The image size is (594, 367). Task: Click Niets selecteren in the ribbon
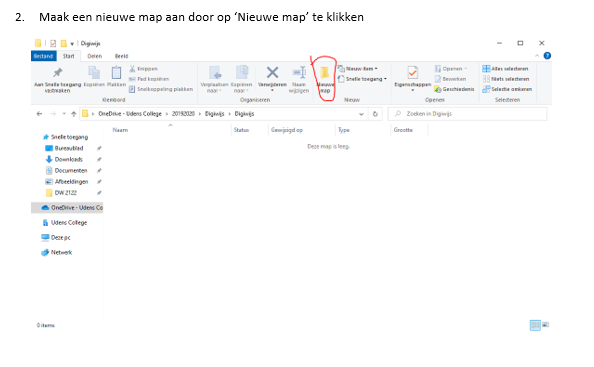506,79
